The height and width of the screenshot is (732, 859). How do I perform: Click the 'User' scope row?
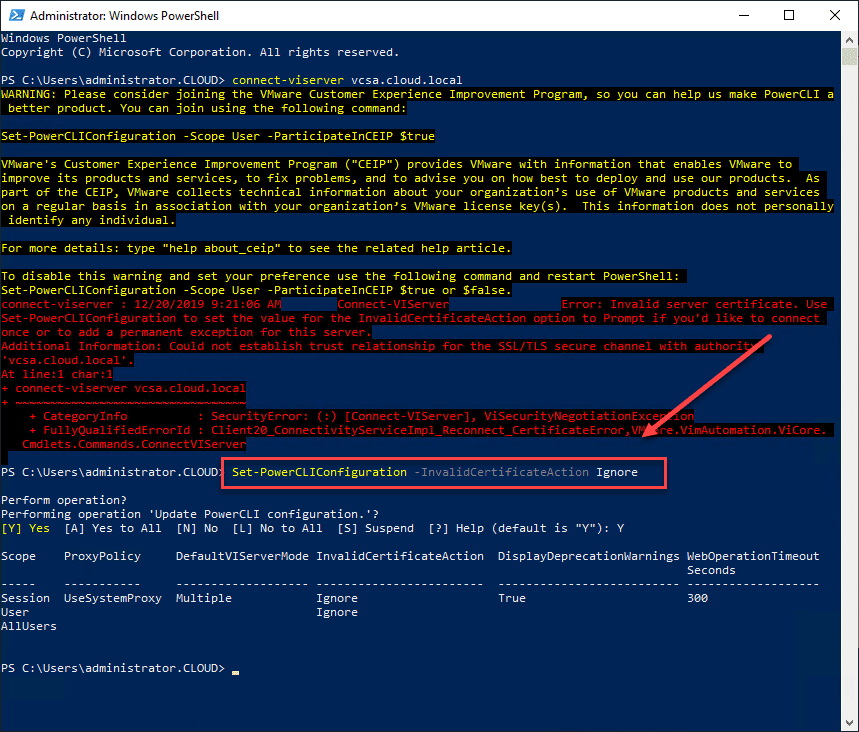pos(15,613)
